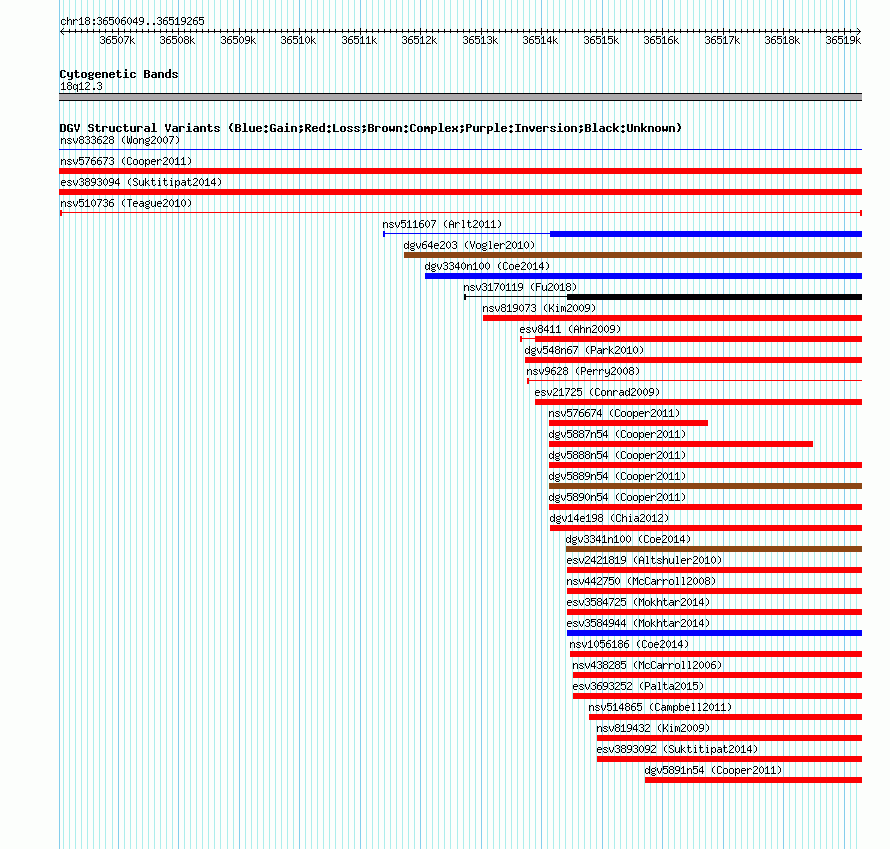This screenshot has height=849, width=890.
Task: Click the 36519k ruler label
Action: 843,40
